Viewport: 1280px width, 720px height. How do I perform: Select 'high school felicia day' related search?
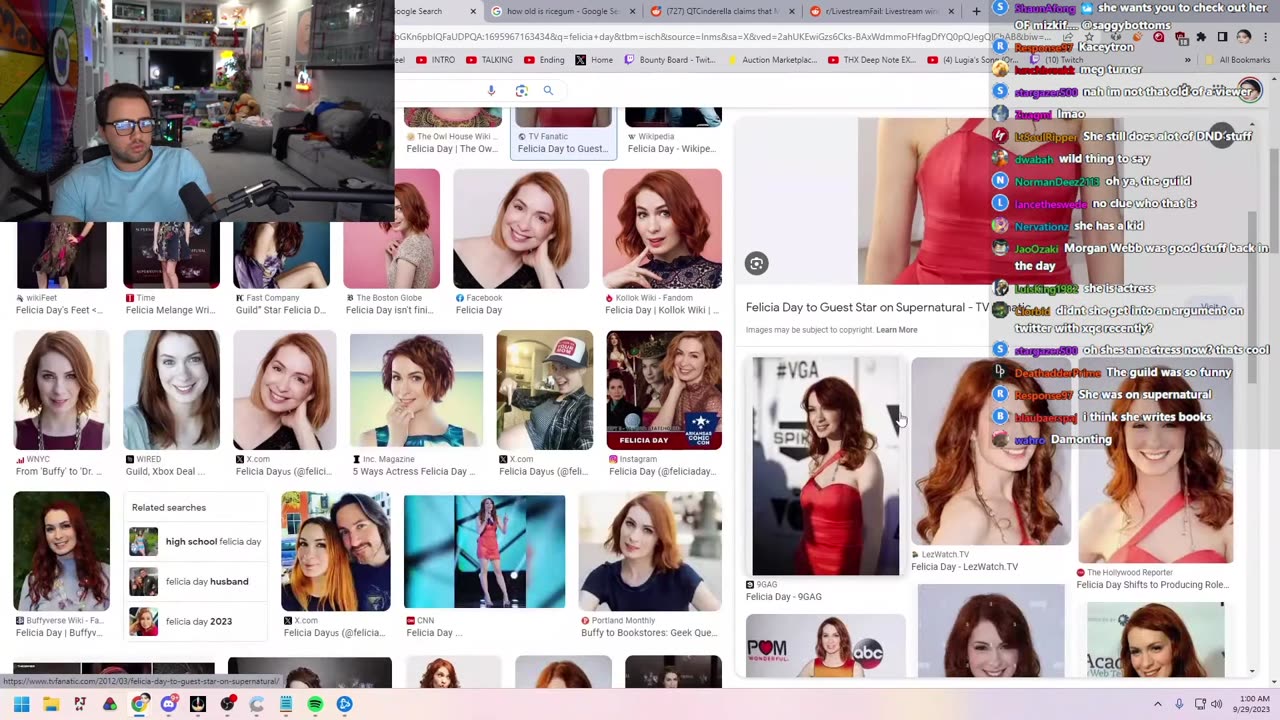click(196, 541)
